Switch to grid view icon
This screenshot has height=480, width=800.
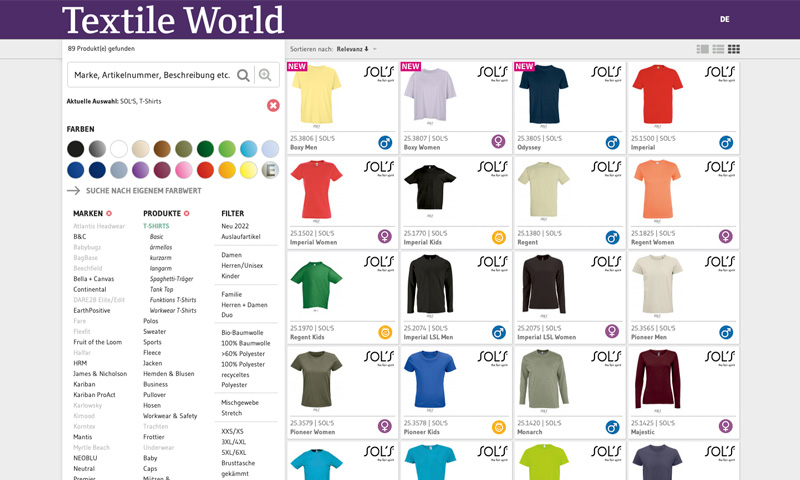point(734,49)
